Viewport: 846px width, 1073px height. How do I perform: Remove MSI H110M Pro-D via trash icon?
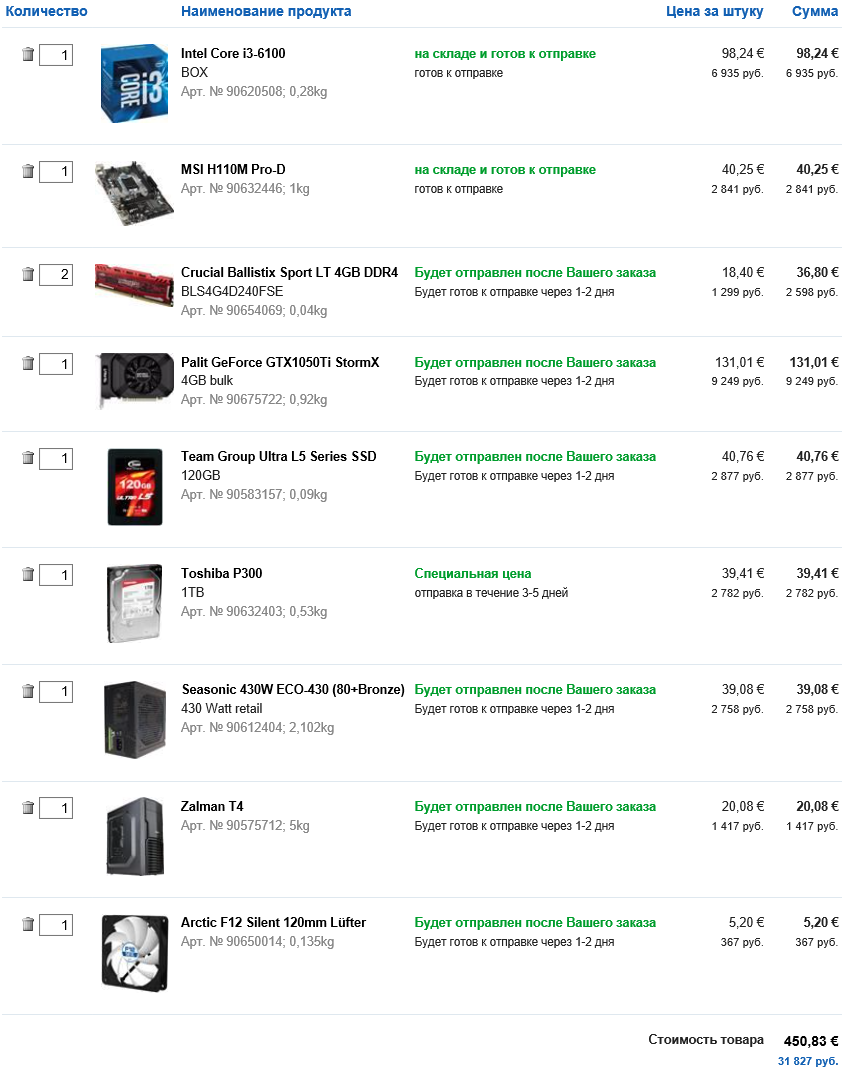28,171
